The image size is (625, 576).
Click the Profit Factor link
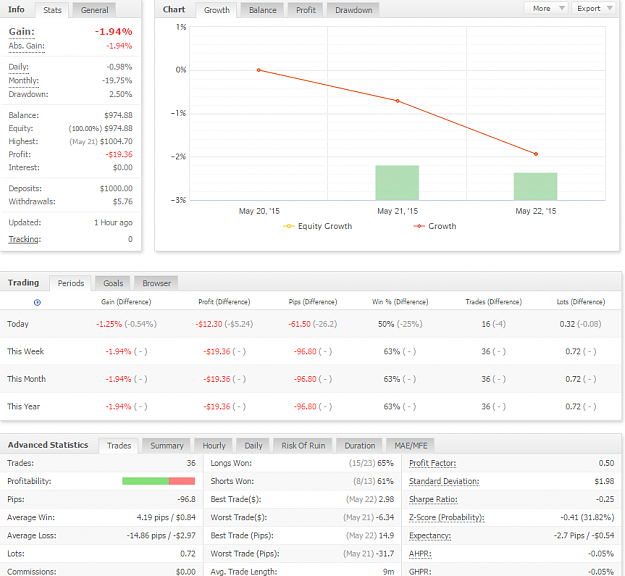(x=432, y=463)
